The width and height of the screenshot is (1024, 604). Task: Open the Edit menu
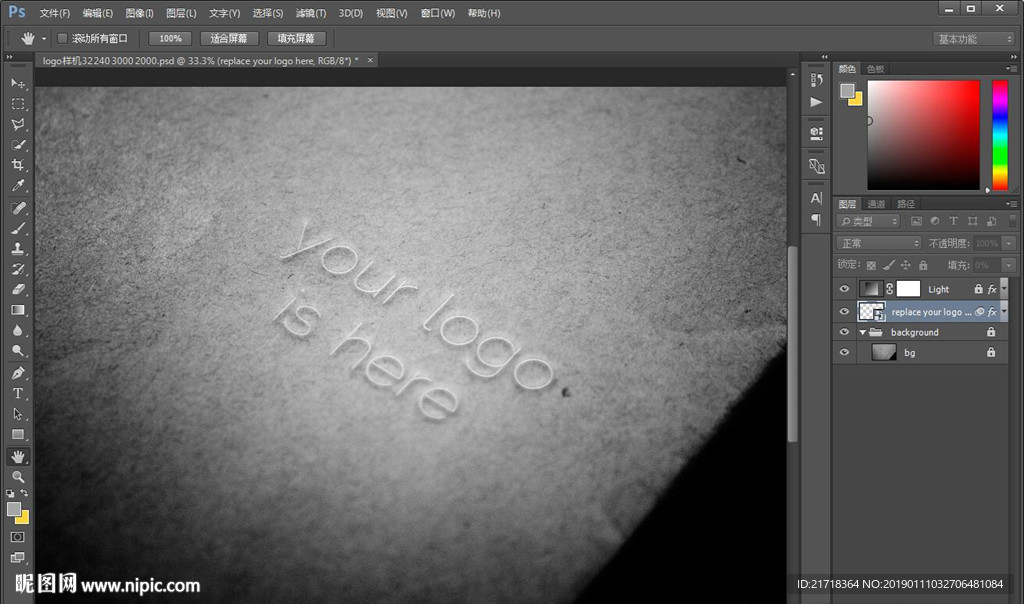(97, 13)
